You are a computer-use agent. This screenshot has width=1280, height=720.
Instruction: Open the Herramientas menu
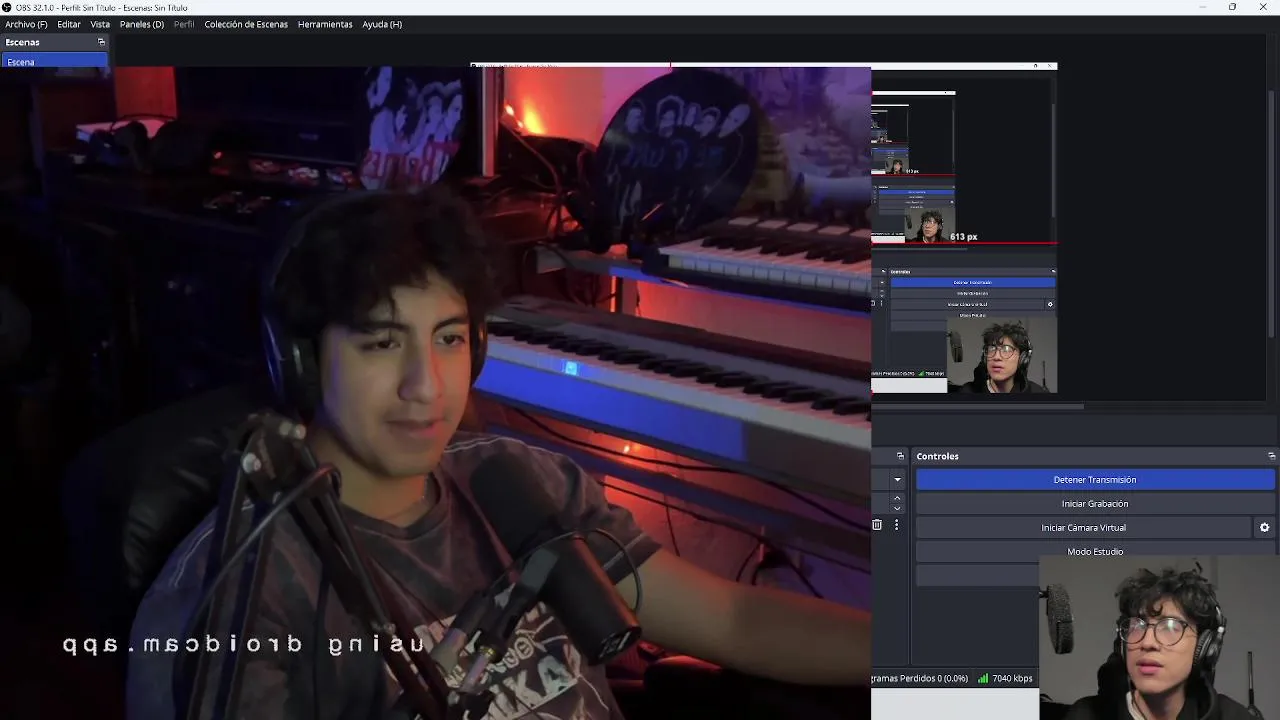coord(325,24)
